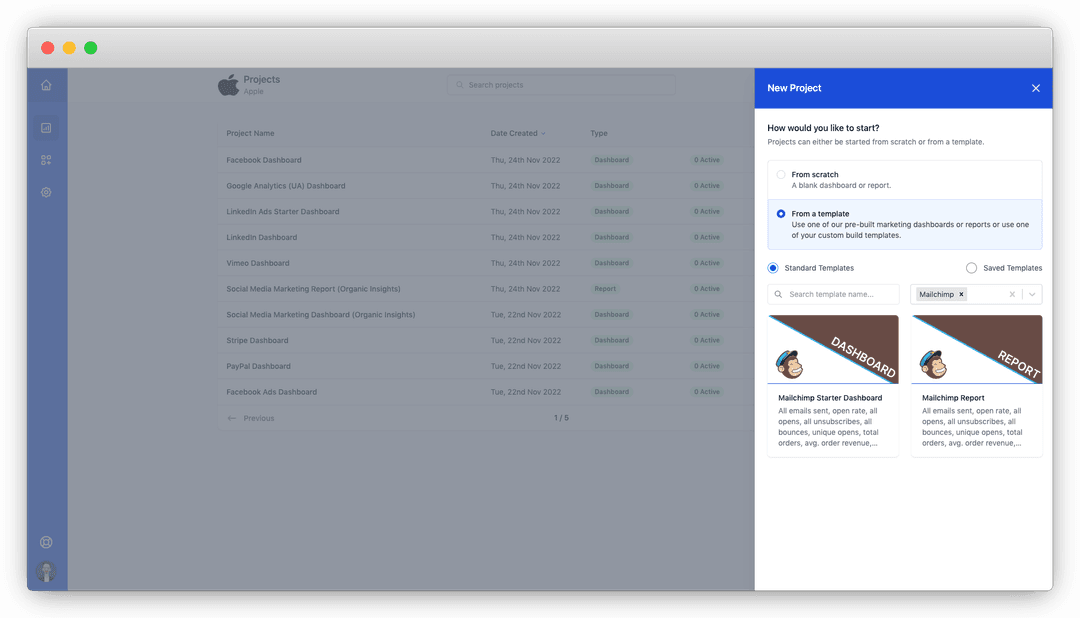1080x618 pixels.
Task: Click the red macOS close button
Action: point(48,48)
